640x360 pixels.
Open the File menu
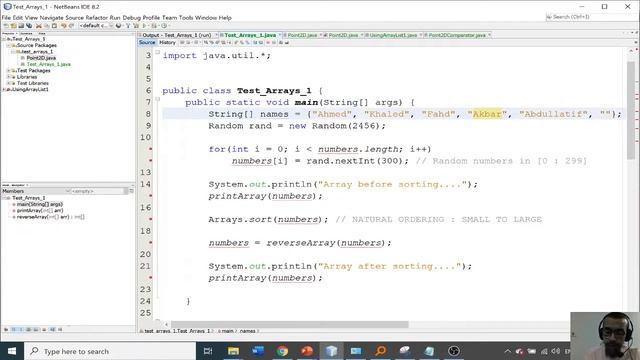pyautogui.click(x=6, y=18)
